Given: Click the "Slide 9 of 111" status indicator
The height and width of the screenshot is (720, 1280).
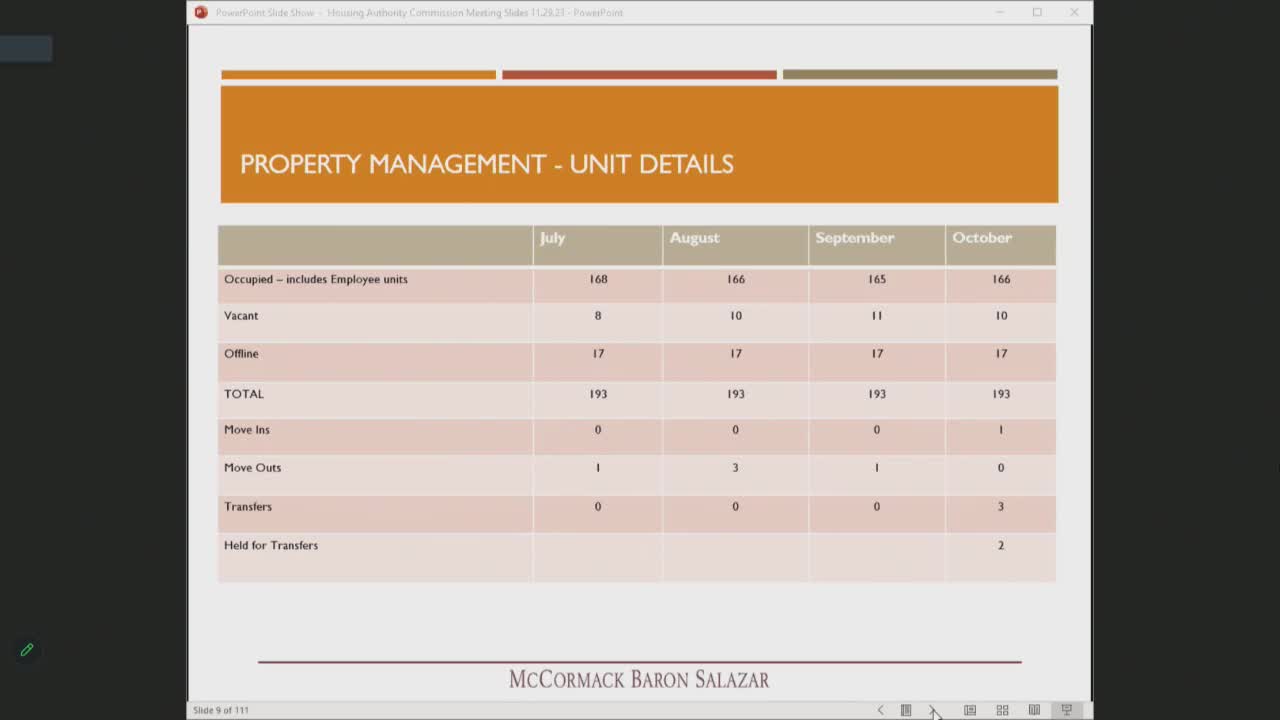Looking at the screenshot, I should [221, 710].
